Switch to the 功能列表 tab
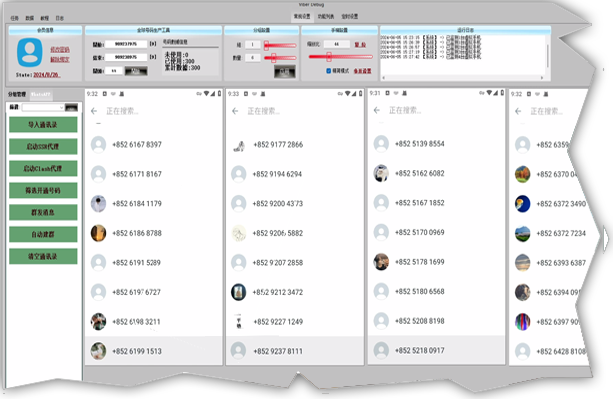The height and width of the screenshot is (399, 613). tap(326, 16)
